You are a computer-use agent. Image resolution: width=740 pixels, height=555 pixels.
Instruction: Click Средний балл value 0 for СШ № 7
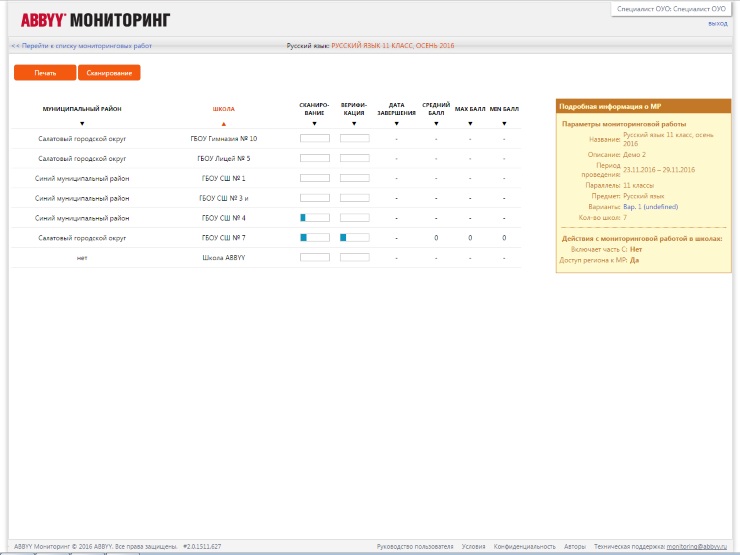436,238
